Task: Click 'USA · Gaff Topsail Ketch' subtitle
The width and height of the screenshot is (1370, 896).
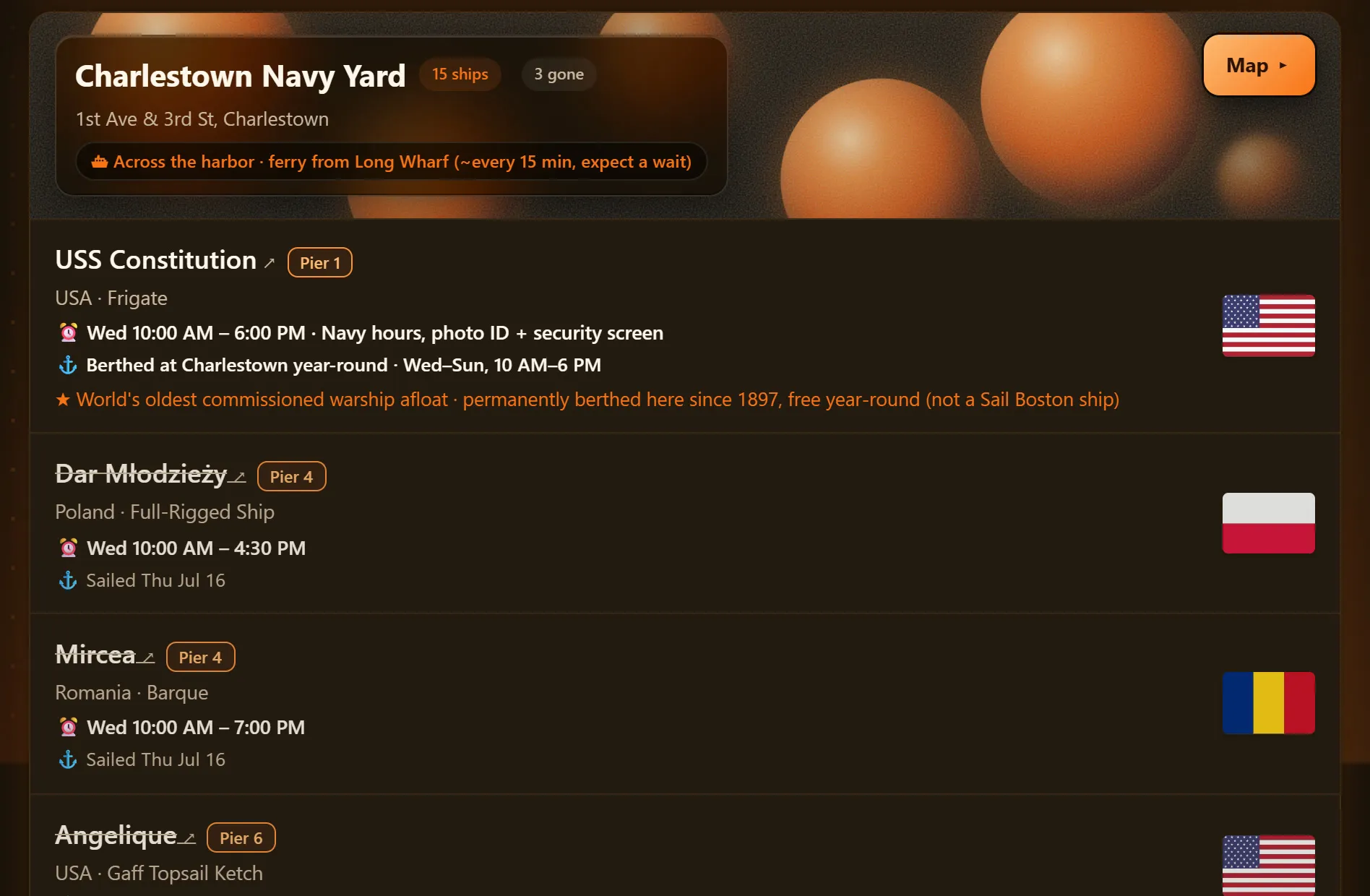Action: coord(159,873)
